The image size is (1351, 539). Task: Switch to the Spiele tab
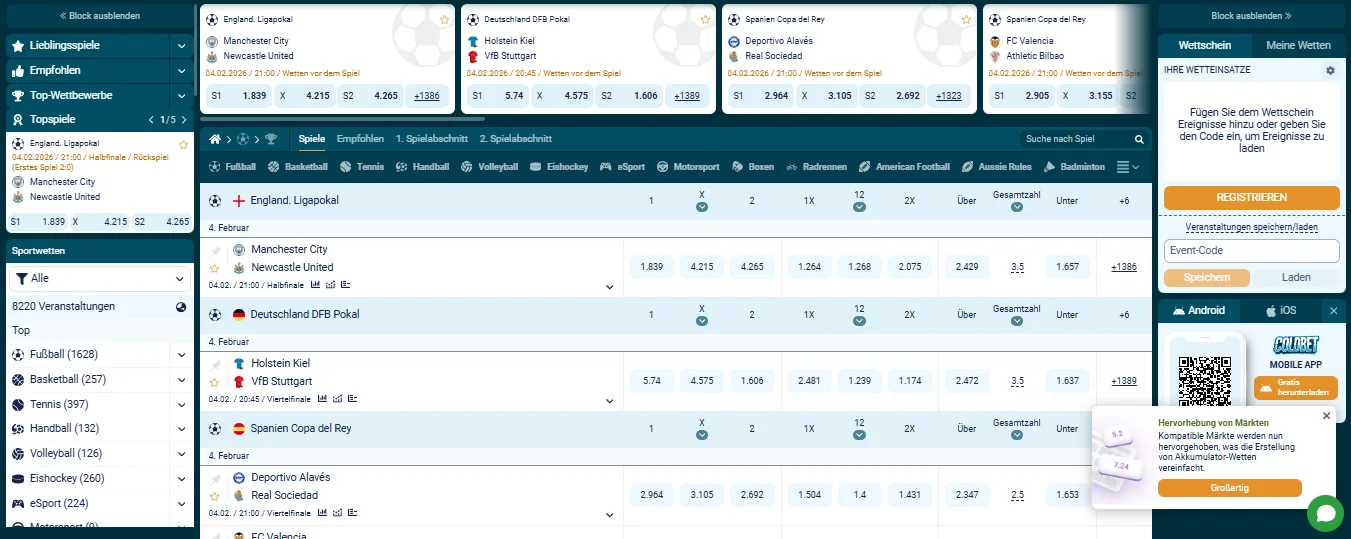311,139
